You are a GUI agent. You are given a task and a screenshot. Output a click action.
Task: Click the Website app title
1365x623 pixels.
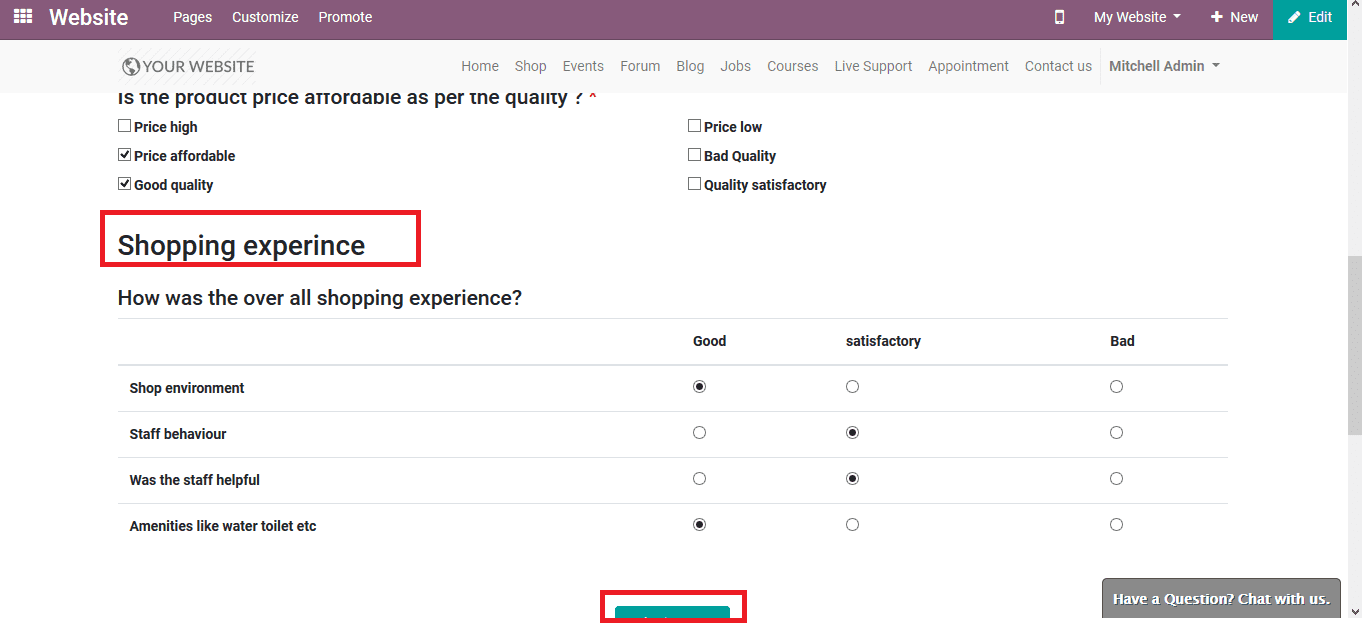pyautogui.click(x=89, y=17)
